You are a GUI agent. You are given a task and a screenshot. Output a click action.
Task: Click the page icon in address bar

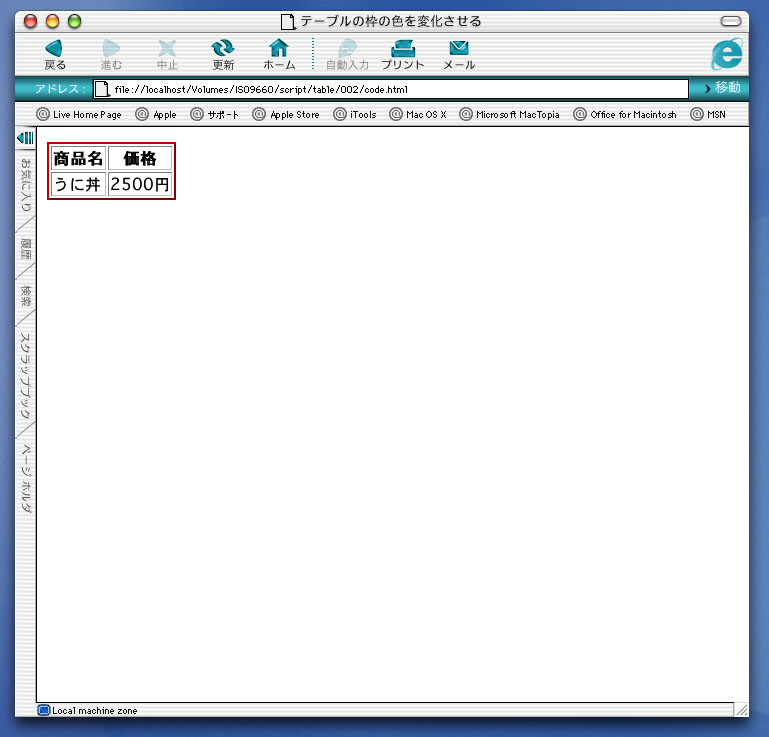[102, 89]
